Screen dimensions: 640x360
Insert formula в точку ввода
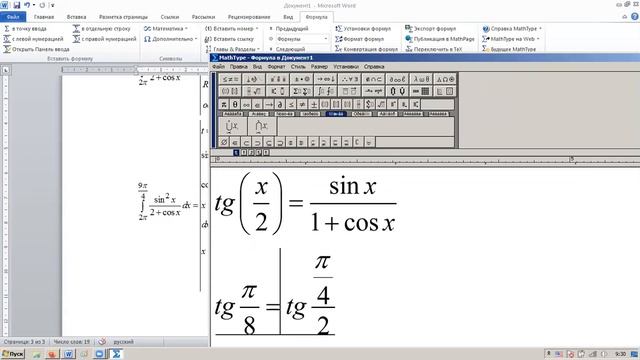pyautogui.click(x=25, y=29)
